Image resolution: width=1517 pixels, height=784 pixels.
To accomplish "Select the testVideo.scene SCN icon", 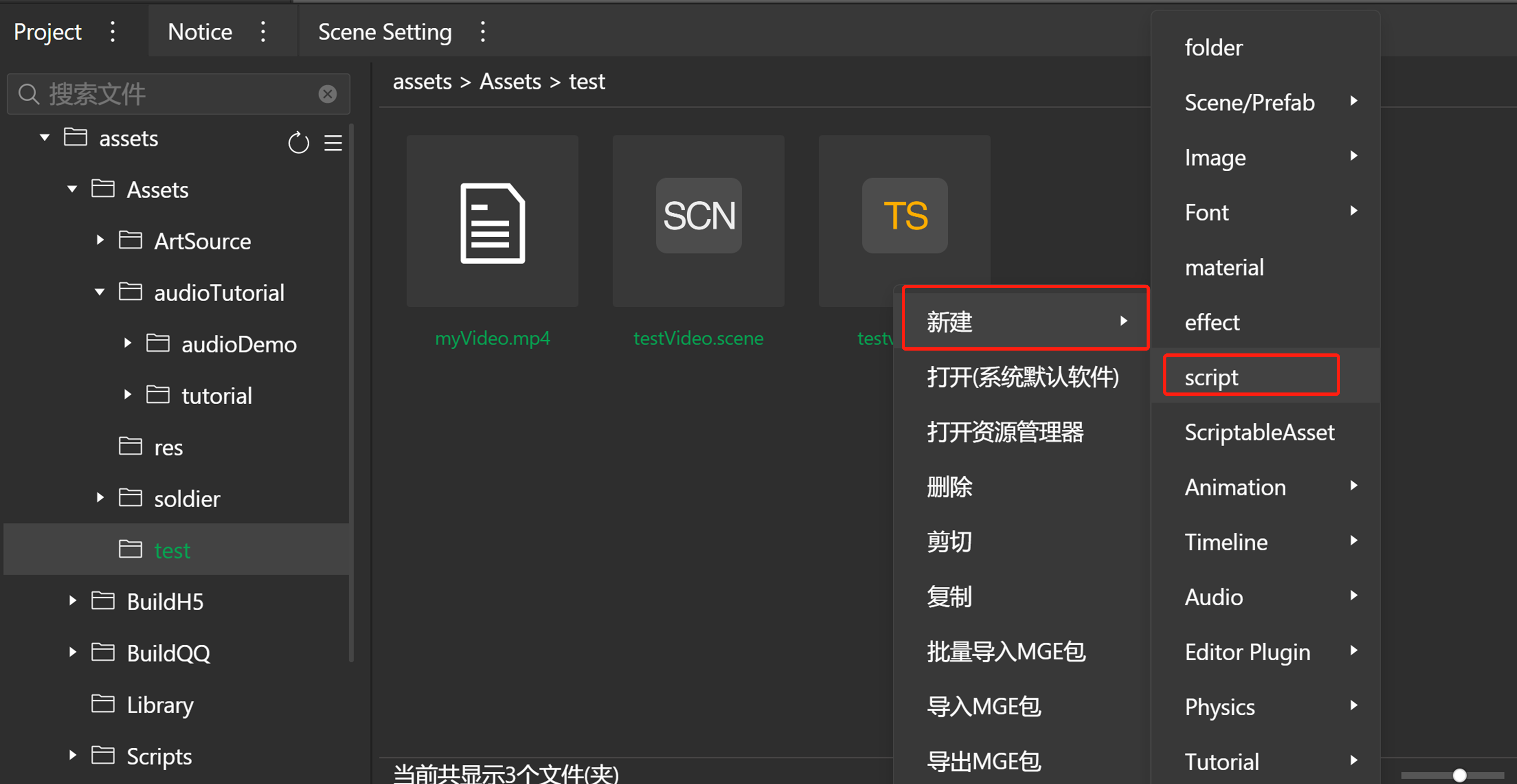I will click(x=698, y=216).
